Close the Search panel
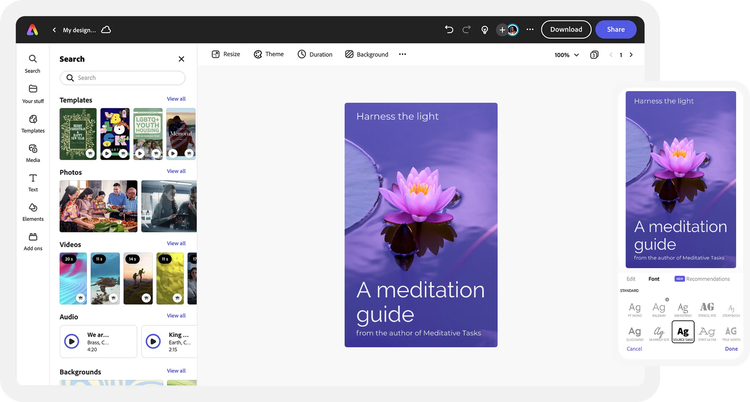Viewport: 750px width, 402px height. tap(181, 59)
